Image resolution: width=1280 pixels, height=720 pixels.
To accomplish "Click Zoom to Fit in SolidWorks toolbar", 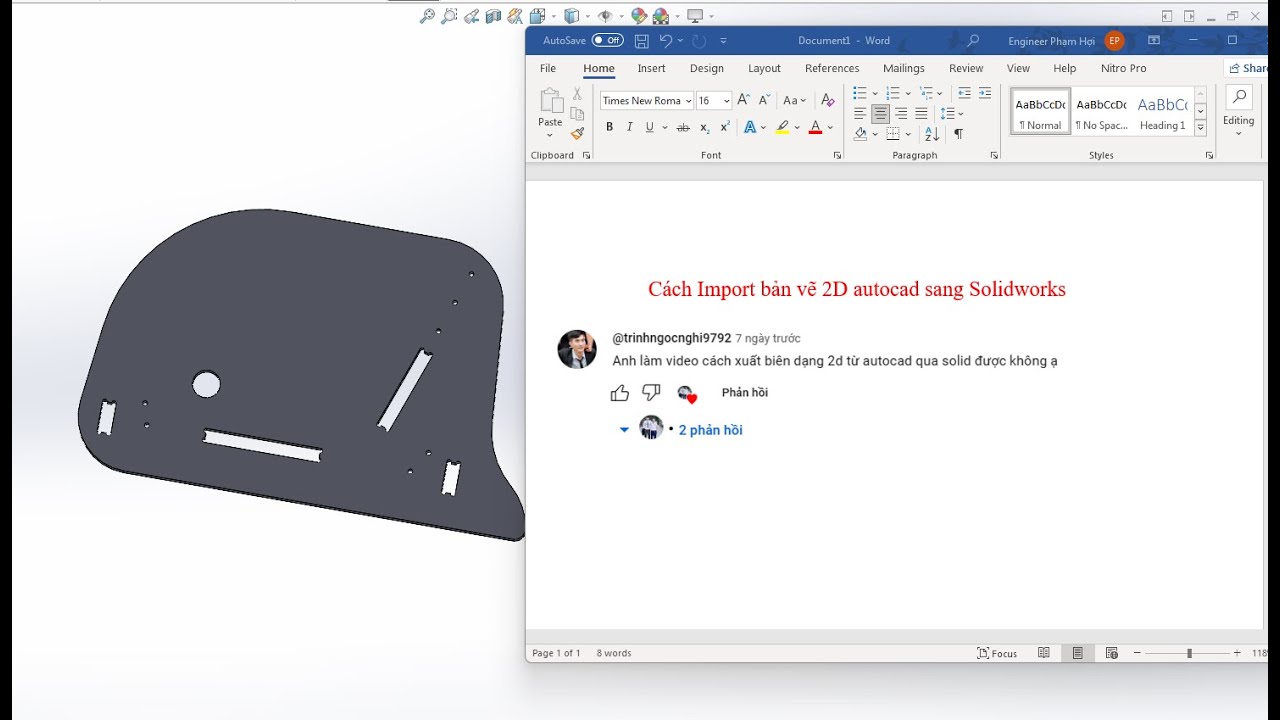I will (427, 16).
